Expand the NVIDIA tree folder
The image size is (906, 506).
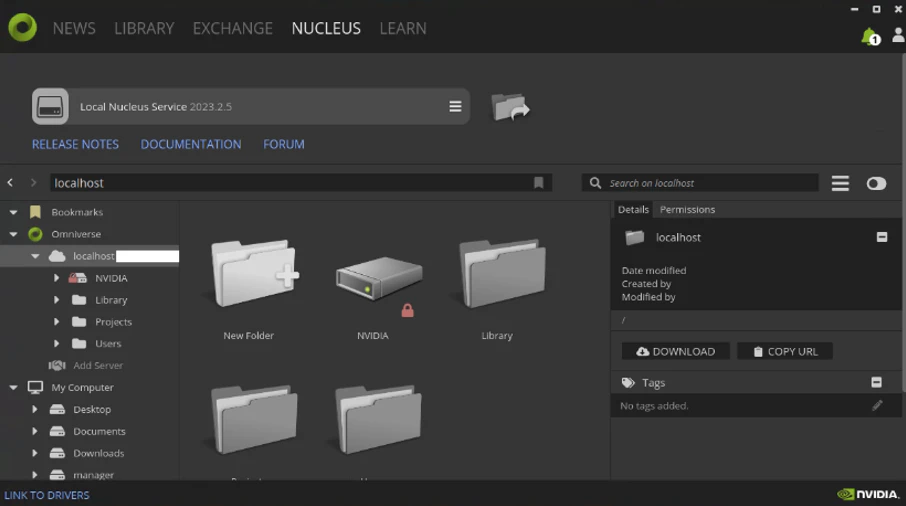point(56,278)
